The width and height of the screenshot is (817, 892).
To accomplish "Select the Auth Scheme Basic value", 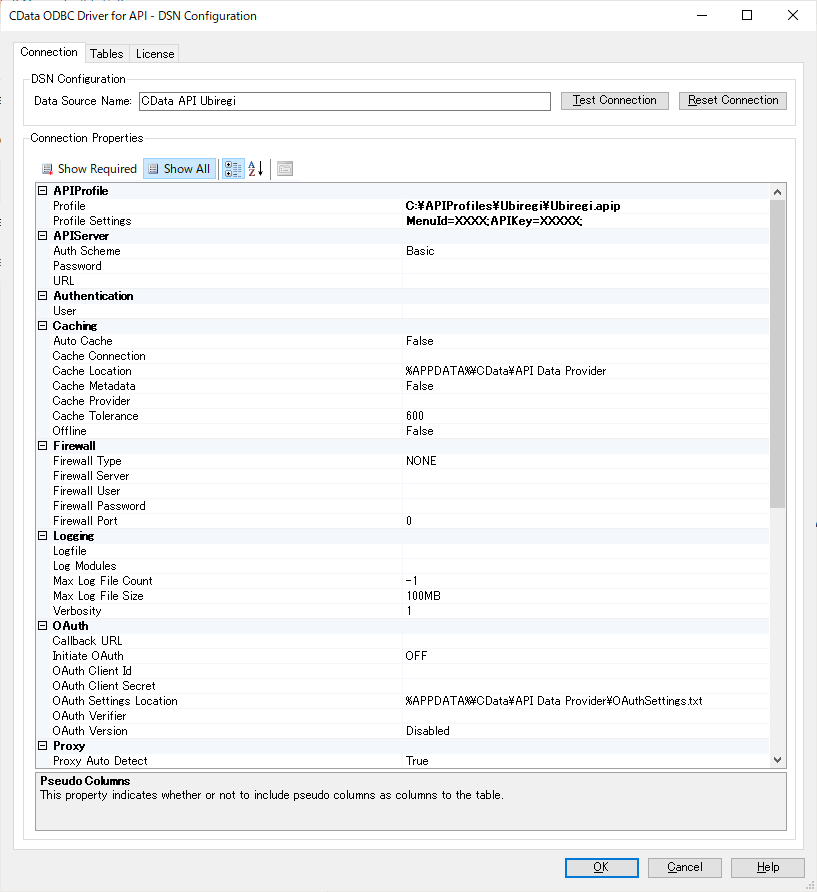I will (420, 251).
